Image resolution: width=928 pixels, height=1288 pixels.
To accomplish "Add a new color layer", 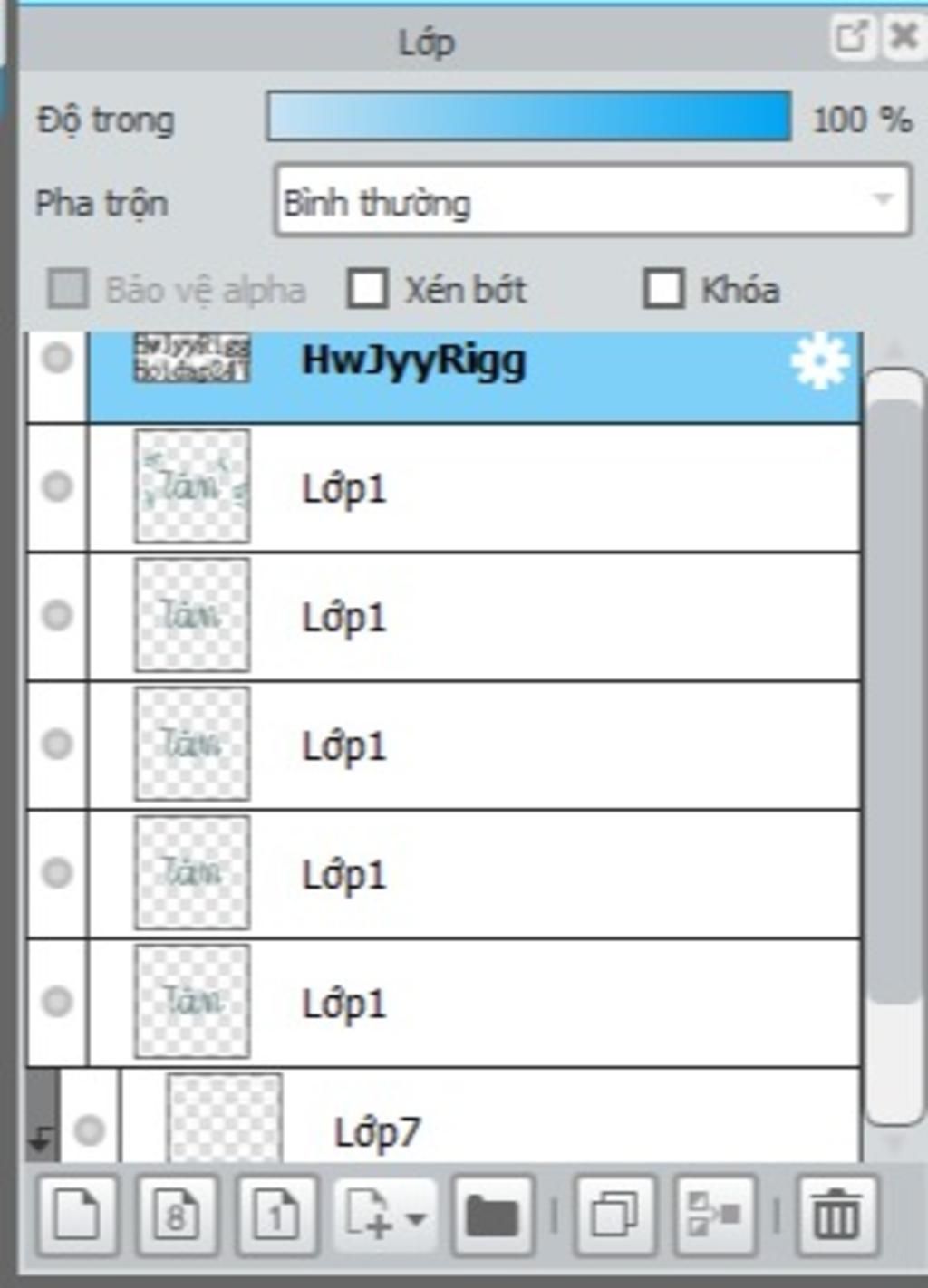I will 77,1214.
